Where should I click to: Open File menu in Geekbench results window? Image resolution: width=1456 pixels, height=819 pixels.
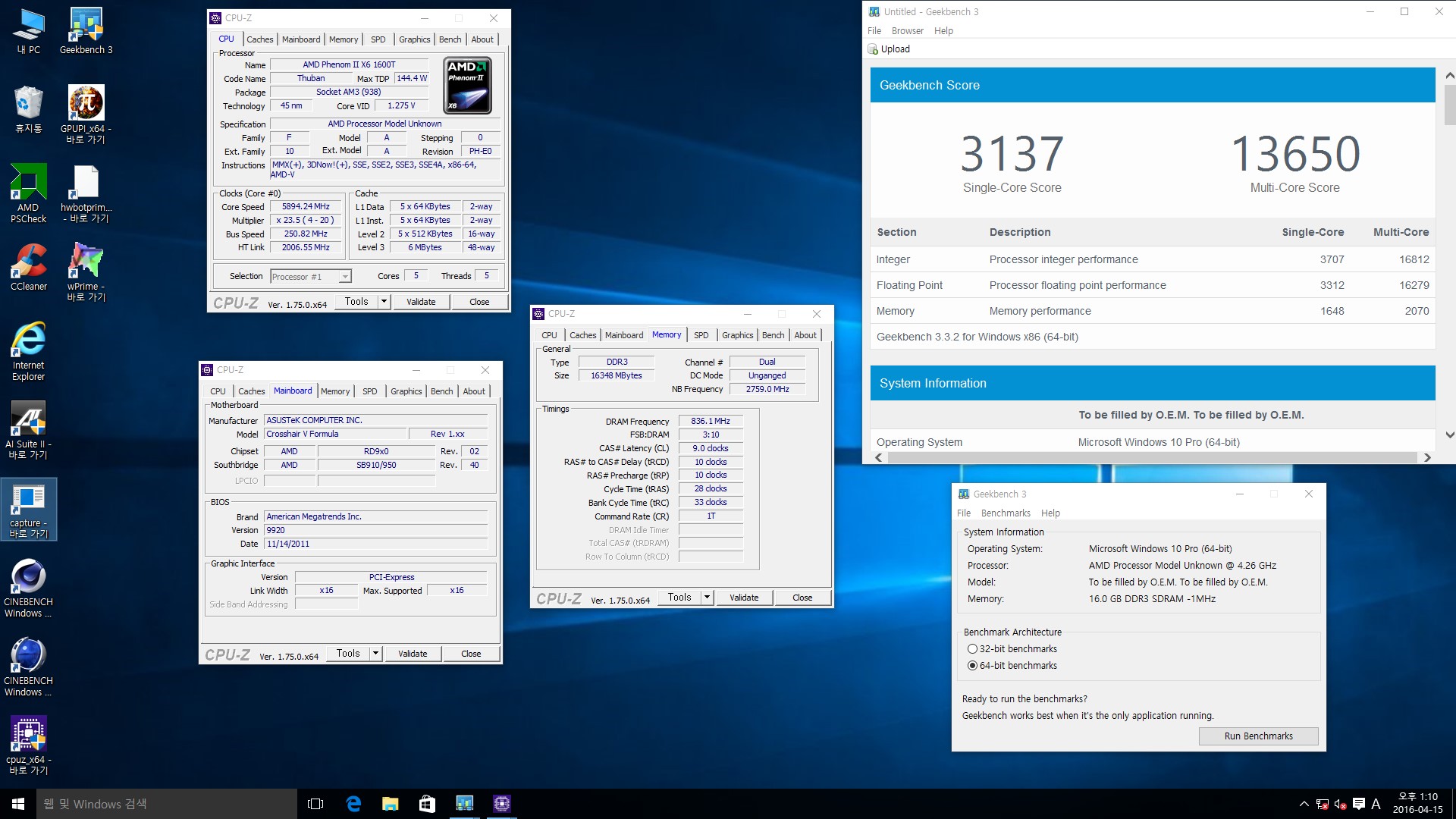(x=874, y=31)
